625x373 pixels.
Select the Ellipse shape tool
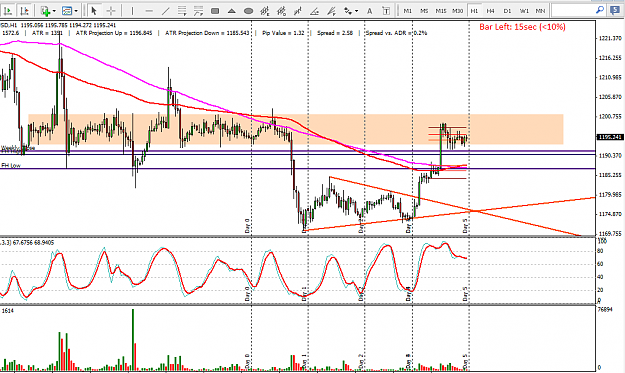click(248, 11)
